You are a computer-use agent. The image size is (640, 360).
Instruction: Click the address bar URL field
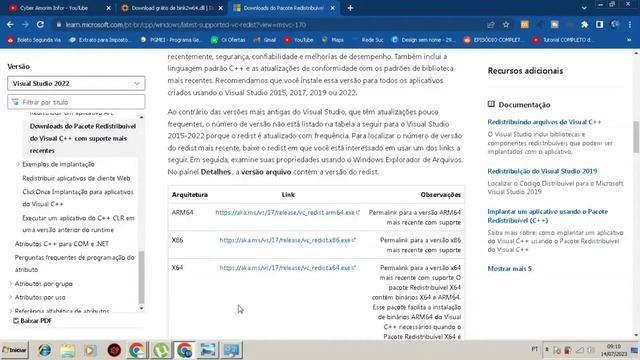[269, 24]
